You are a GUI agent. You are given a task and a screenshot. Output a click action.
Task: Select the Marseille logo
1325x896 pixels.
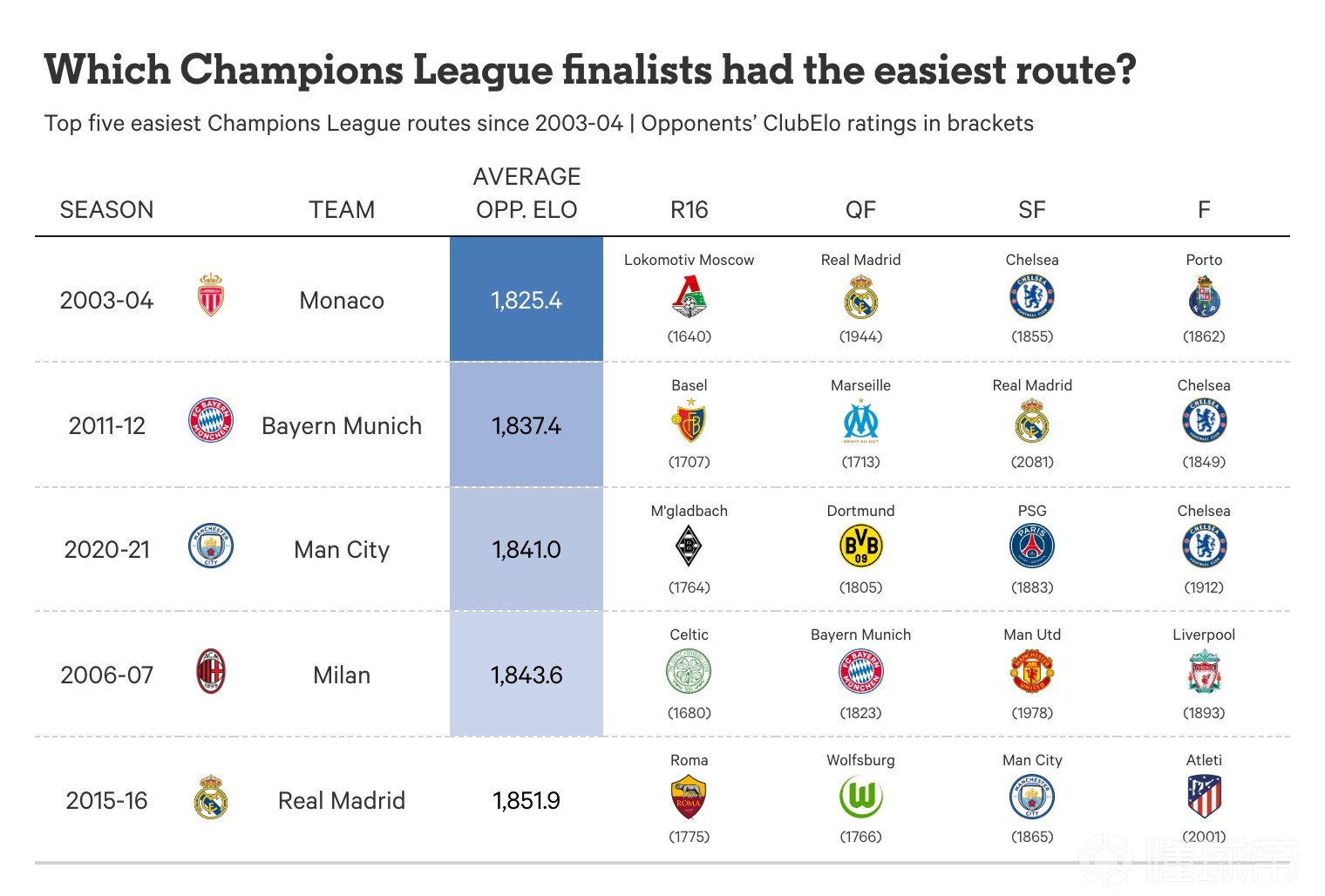[860, 422]
